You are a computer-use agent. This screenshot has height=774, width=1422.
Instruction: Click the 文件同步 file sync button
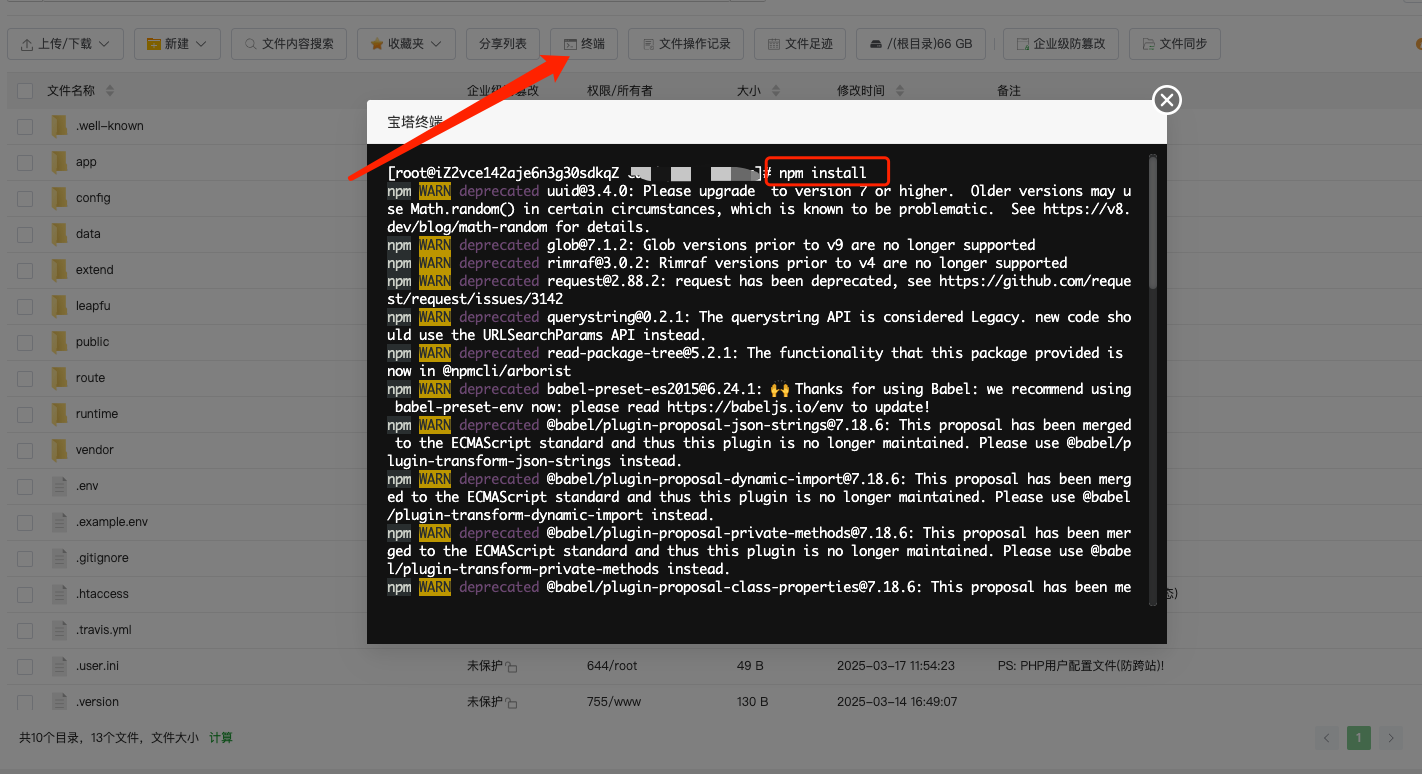[1174, 44]
